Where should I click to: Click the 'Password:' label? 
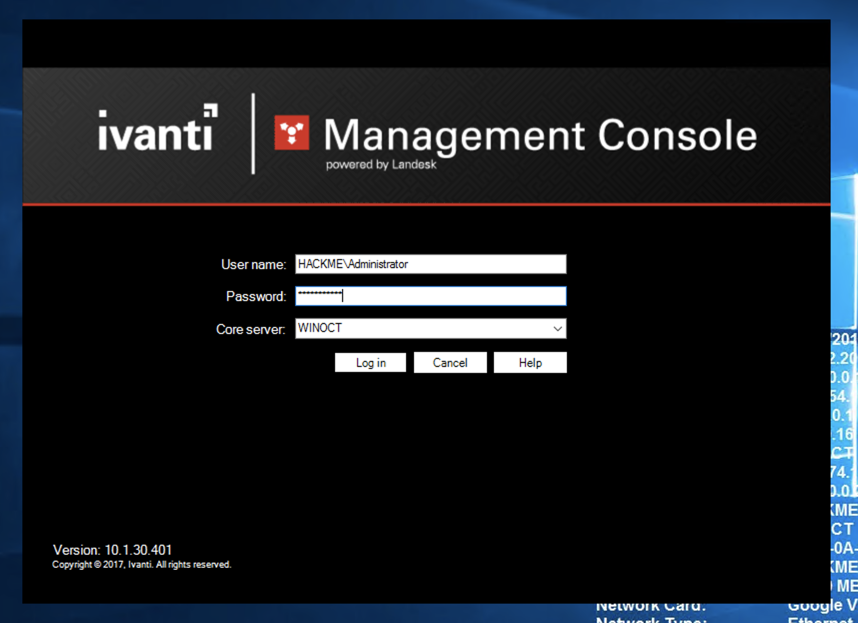pyautogui.click(x=256, y=296)
